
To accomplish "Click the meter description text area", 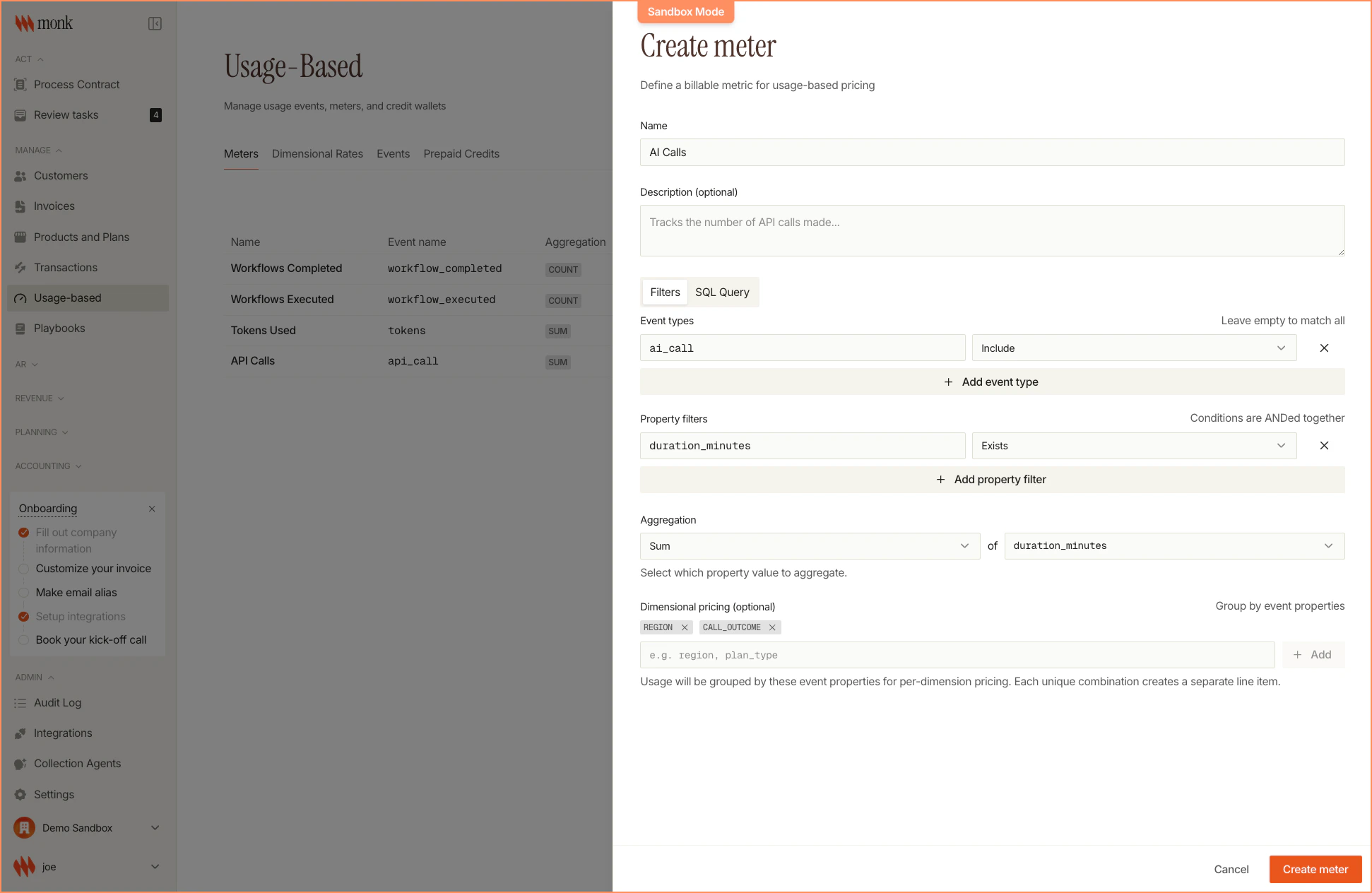I will point(992,230).
